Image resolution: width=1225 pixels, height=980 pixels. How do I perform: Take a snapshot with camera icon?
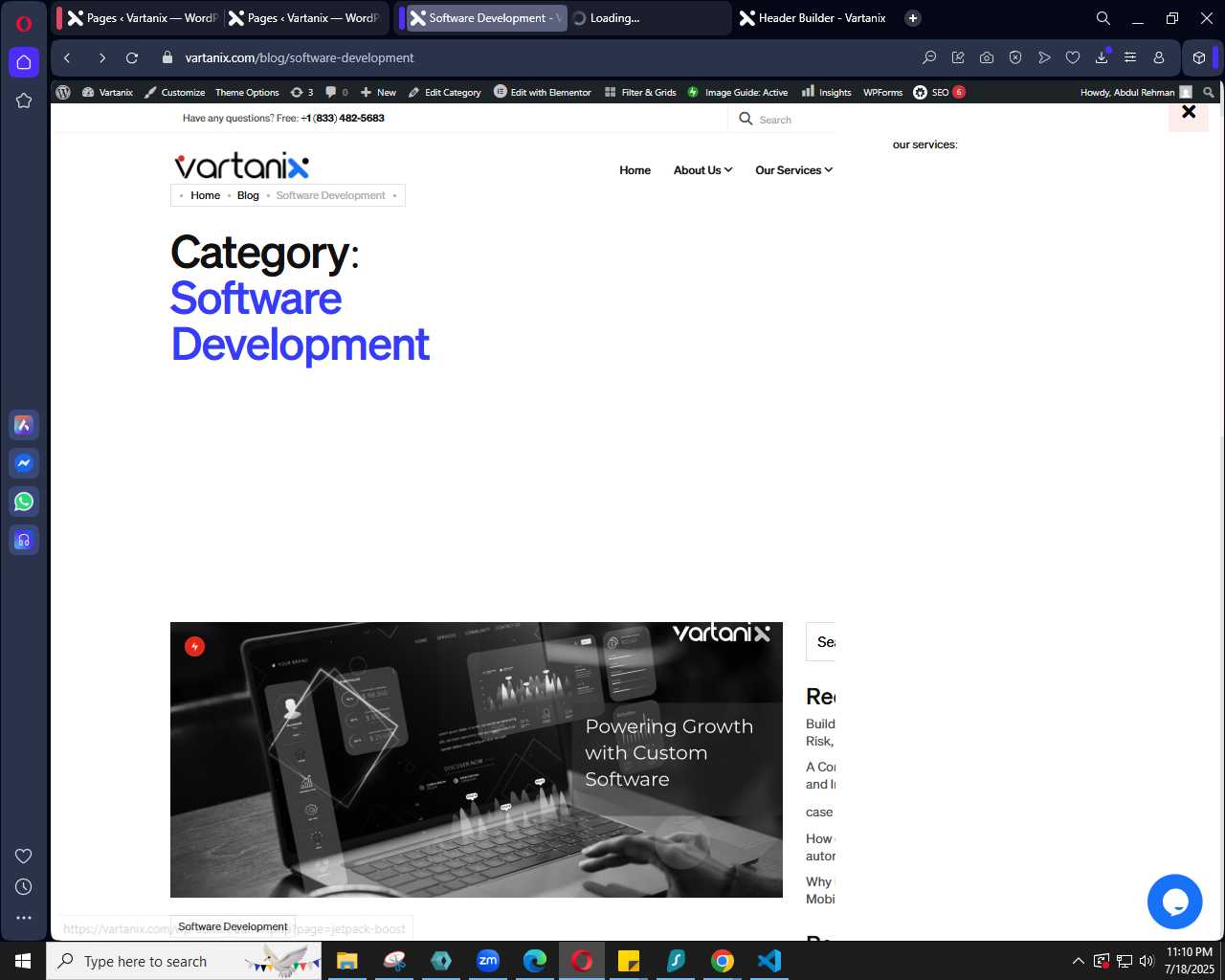(x=986, y=57)
